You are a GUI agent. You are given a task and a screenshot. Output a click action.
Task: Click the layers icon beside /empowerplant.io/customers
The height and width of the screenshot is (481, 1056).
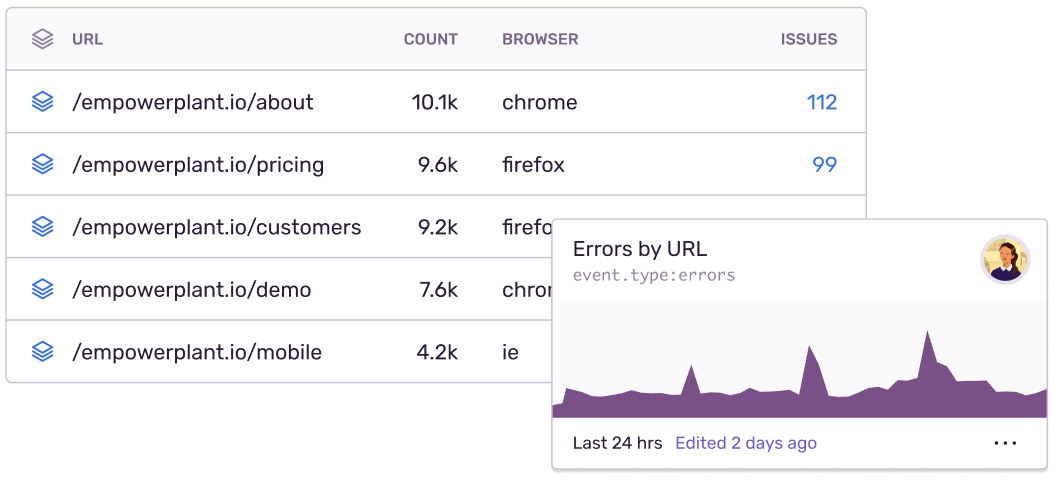point(42,227)
